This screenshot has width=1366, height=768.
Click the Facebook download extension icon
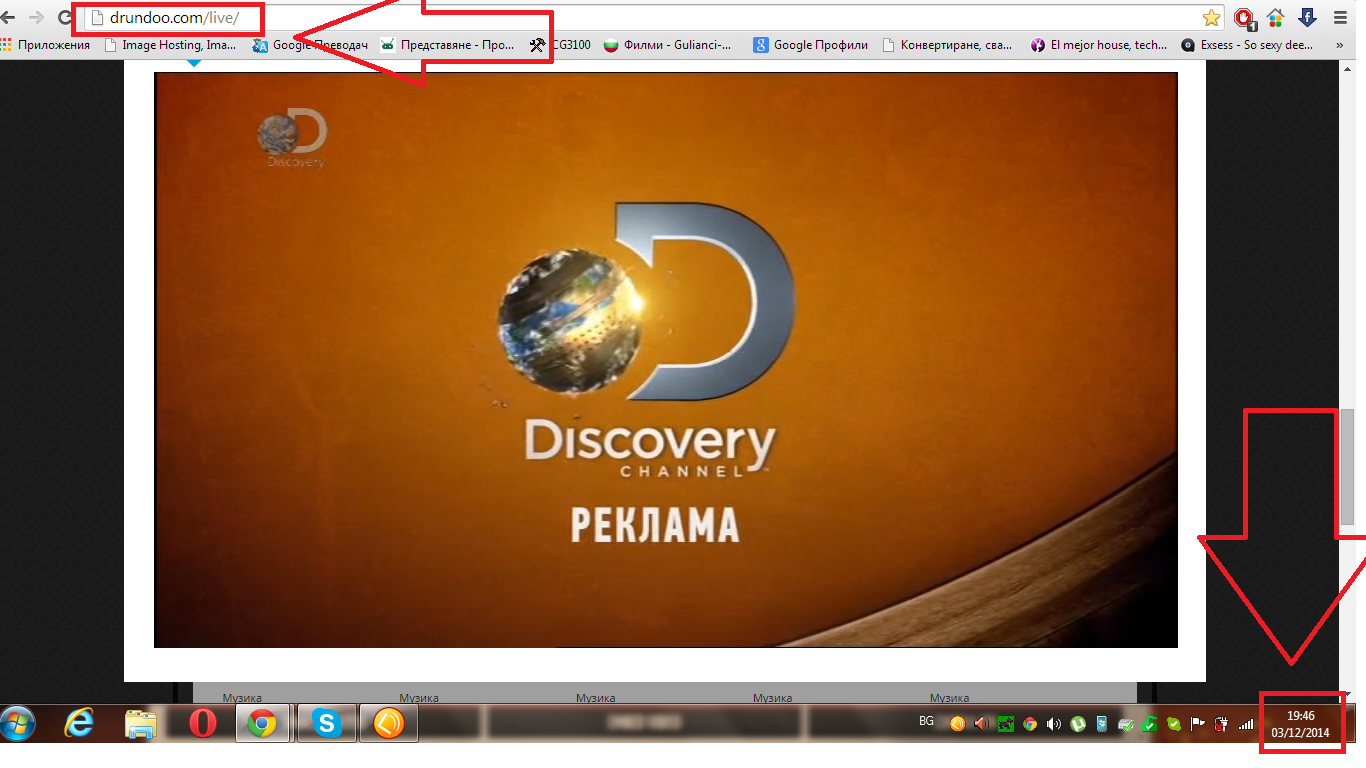tap(1307, 17)
